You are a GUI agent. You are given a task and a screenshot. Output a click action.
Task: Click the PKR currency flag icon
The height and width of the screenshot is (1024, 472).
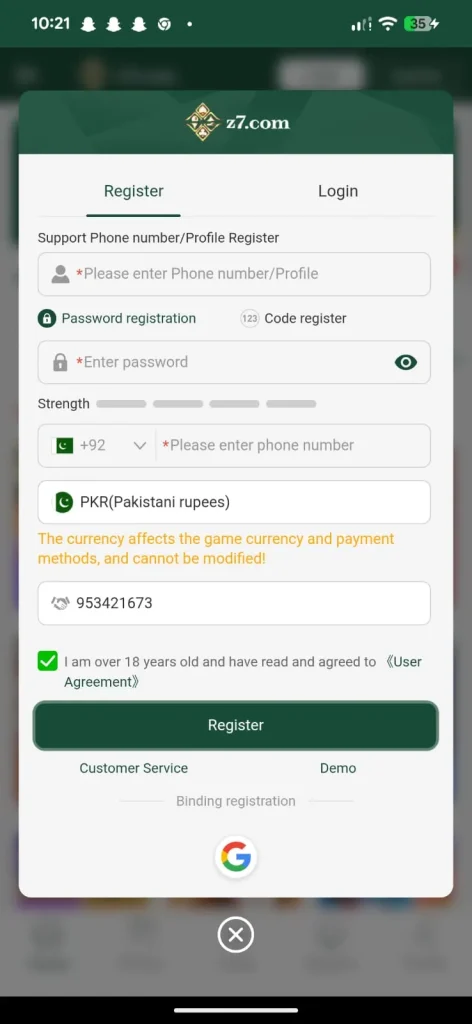[63, 502]
